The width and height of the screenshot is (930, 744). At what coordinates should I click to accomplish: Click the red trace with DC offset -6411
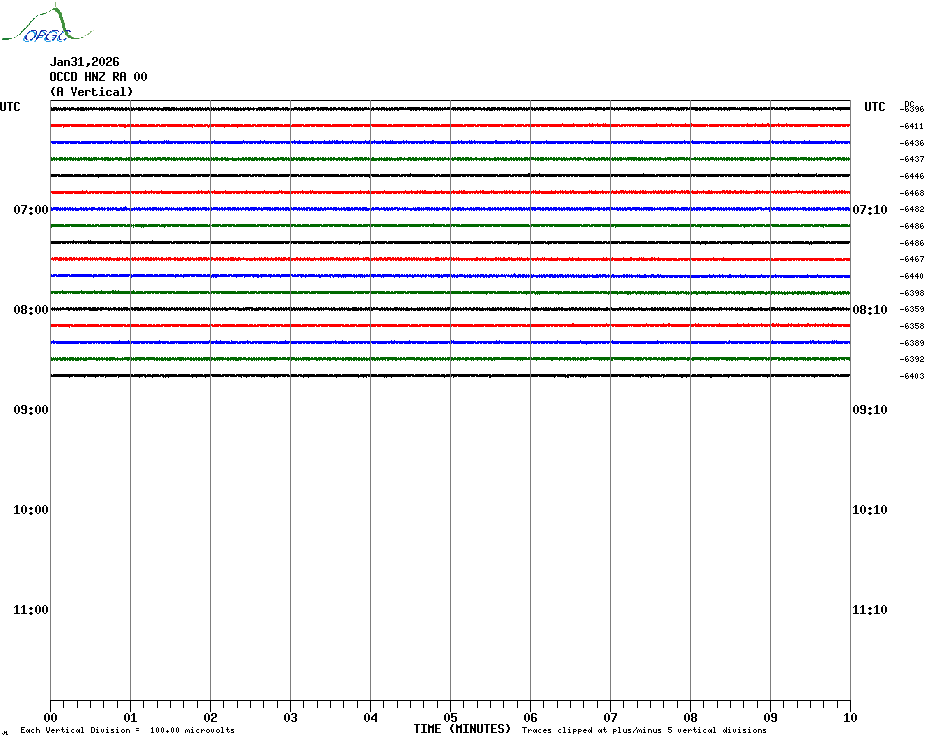coord(450,126)
